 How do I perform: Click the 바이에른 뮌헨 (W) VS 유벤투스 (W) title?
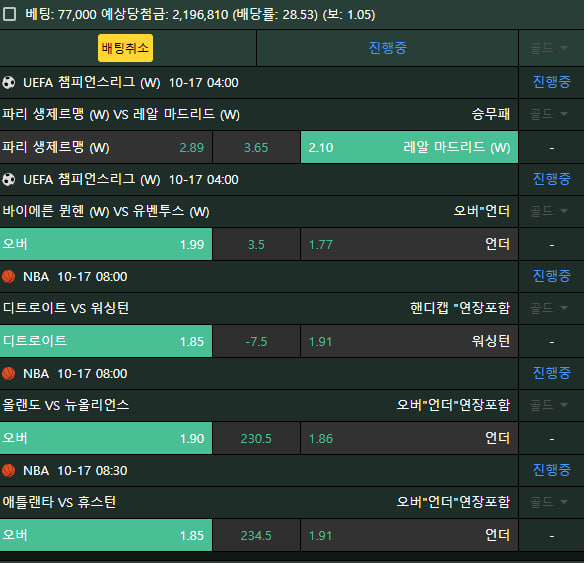[106, 211]
